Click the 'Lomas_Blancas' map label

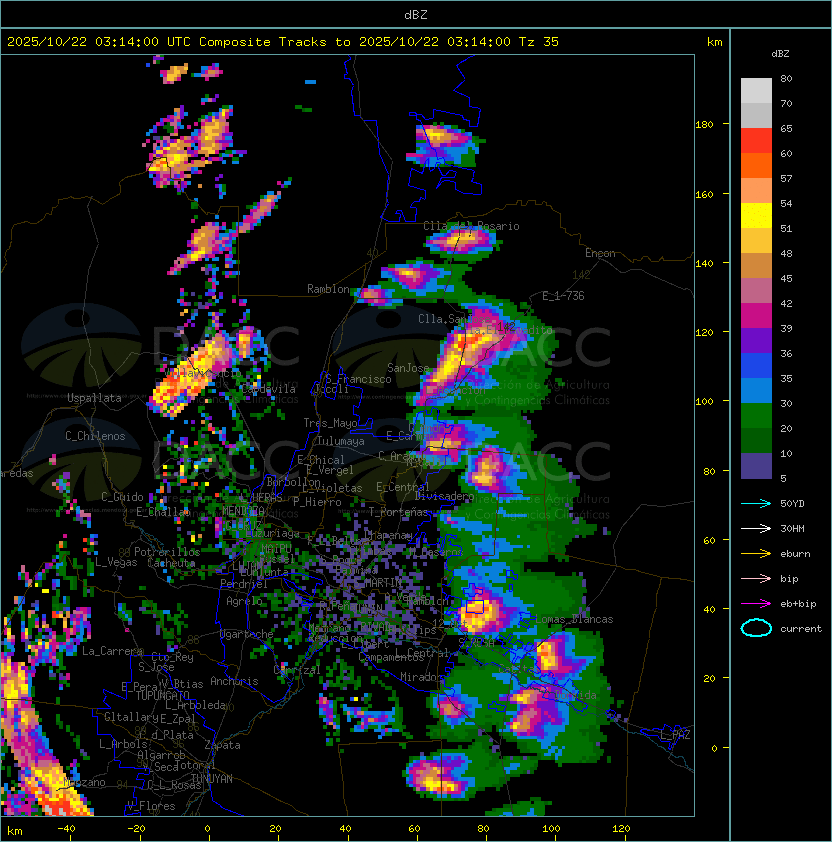574,619
